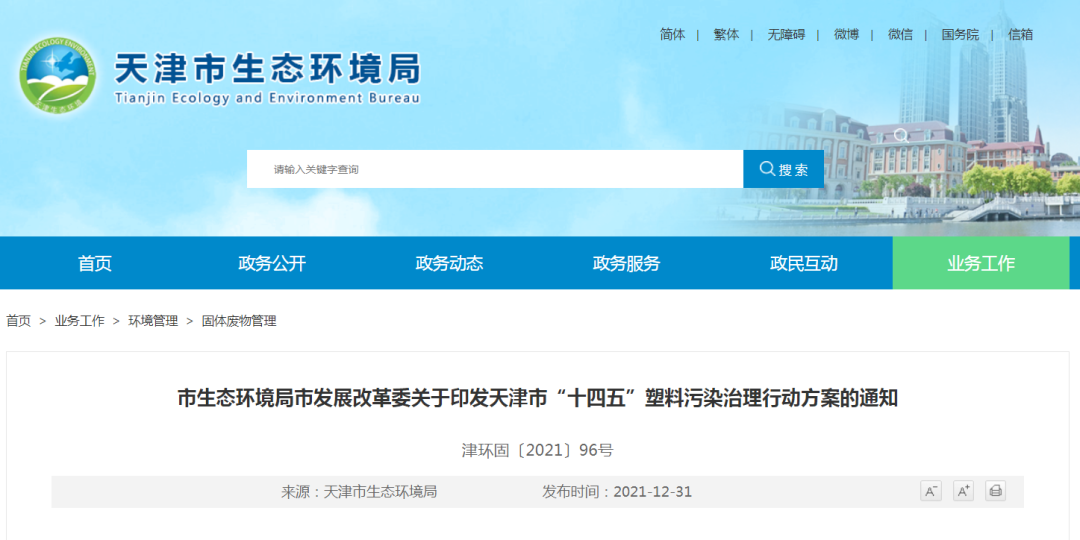Select the 业务工作 navigation tab
This screenshot has width=1080, height=540.
coord(980,264)
